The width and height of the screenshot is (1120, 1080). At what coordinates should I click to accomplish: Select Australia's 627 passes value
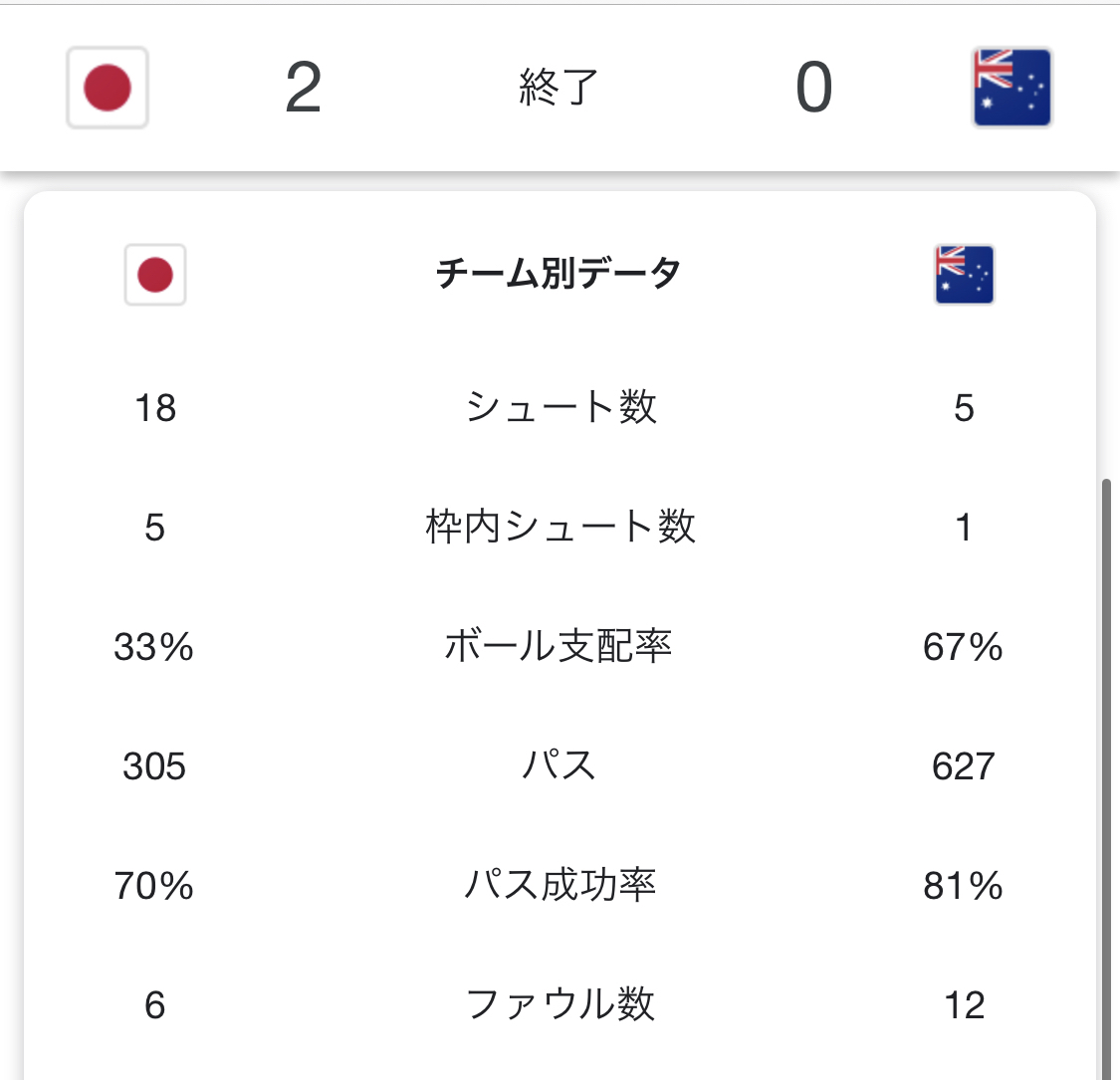963,765
